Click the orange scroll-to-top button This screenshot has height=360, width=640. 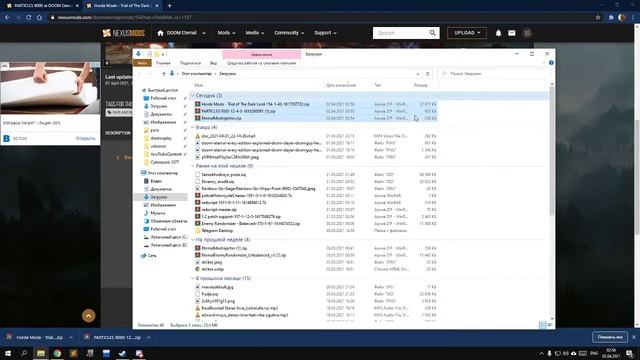click(x=89, y=316)
